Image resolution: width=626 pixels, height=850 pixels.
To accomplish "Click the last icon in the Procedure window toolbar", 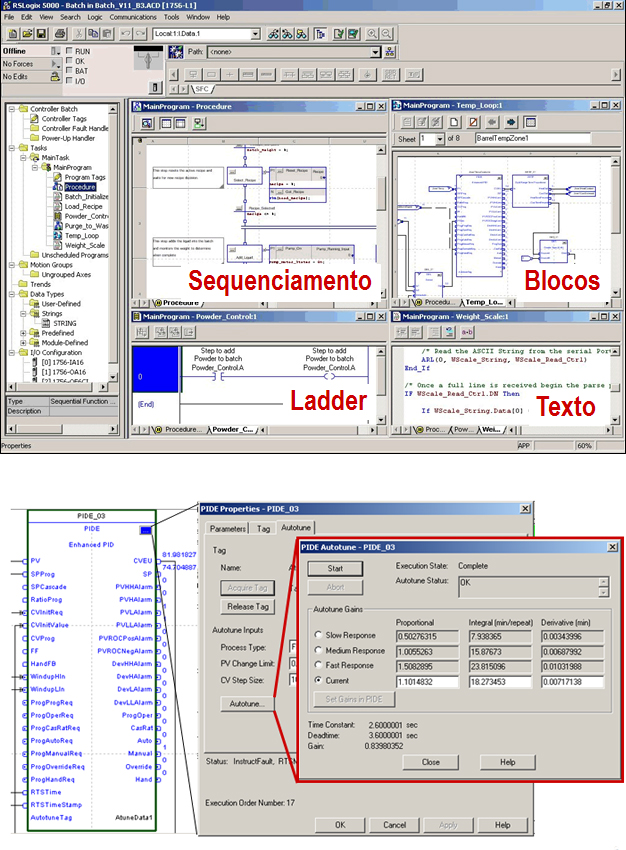I will tap(199, 124).
